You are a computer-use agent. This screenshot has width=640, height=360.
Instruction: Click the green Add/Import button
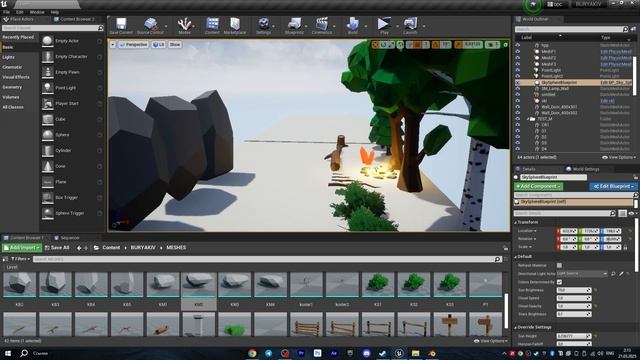click(22, 248)
